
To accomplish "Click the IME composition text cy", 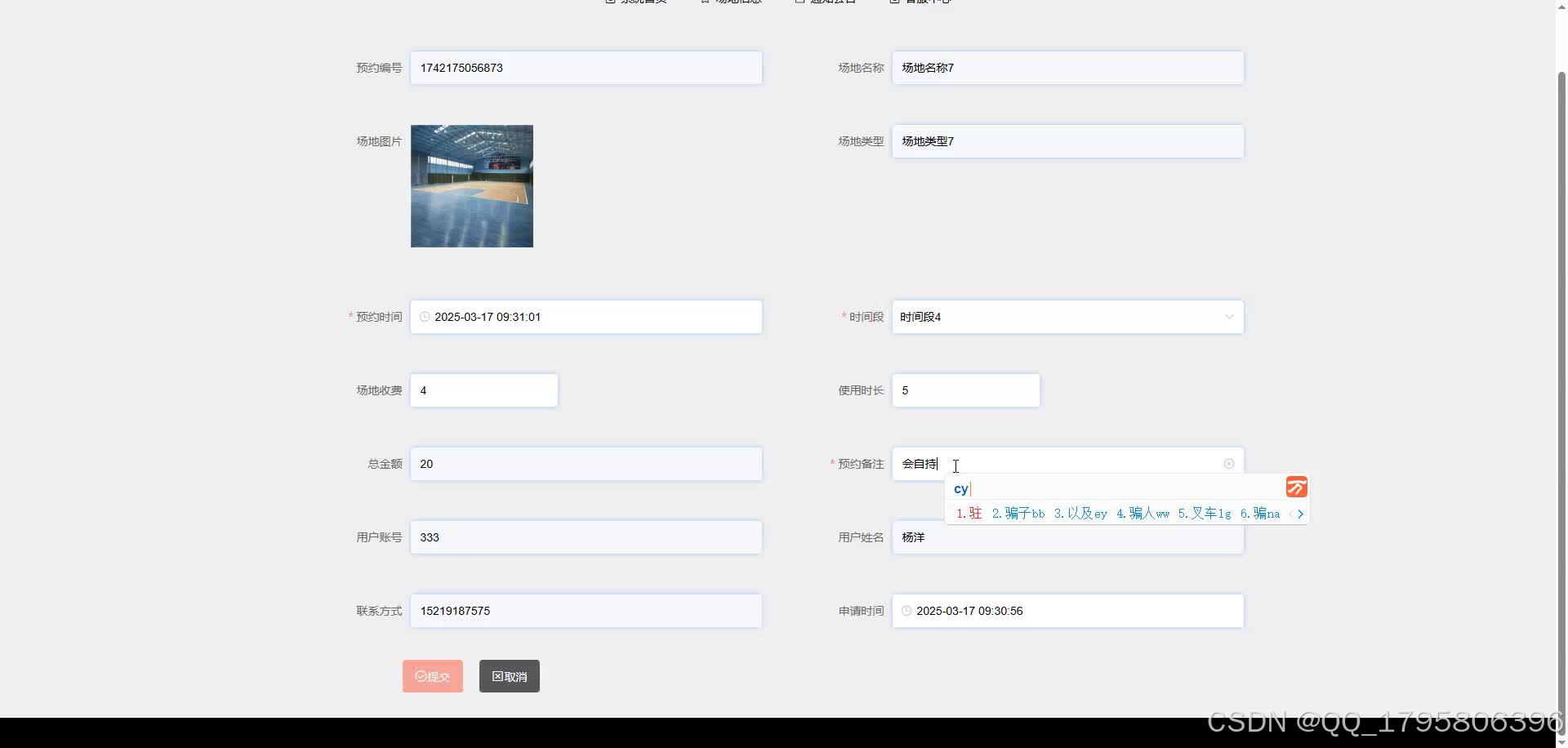I will point(961,488).
